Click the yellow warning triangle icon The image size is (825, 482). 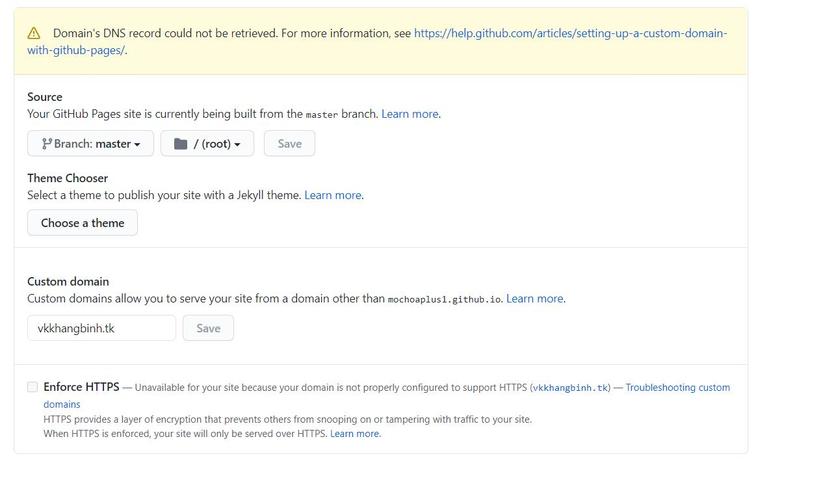(x=34, y=33)
